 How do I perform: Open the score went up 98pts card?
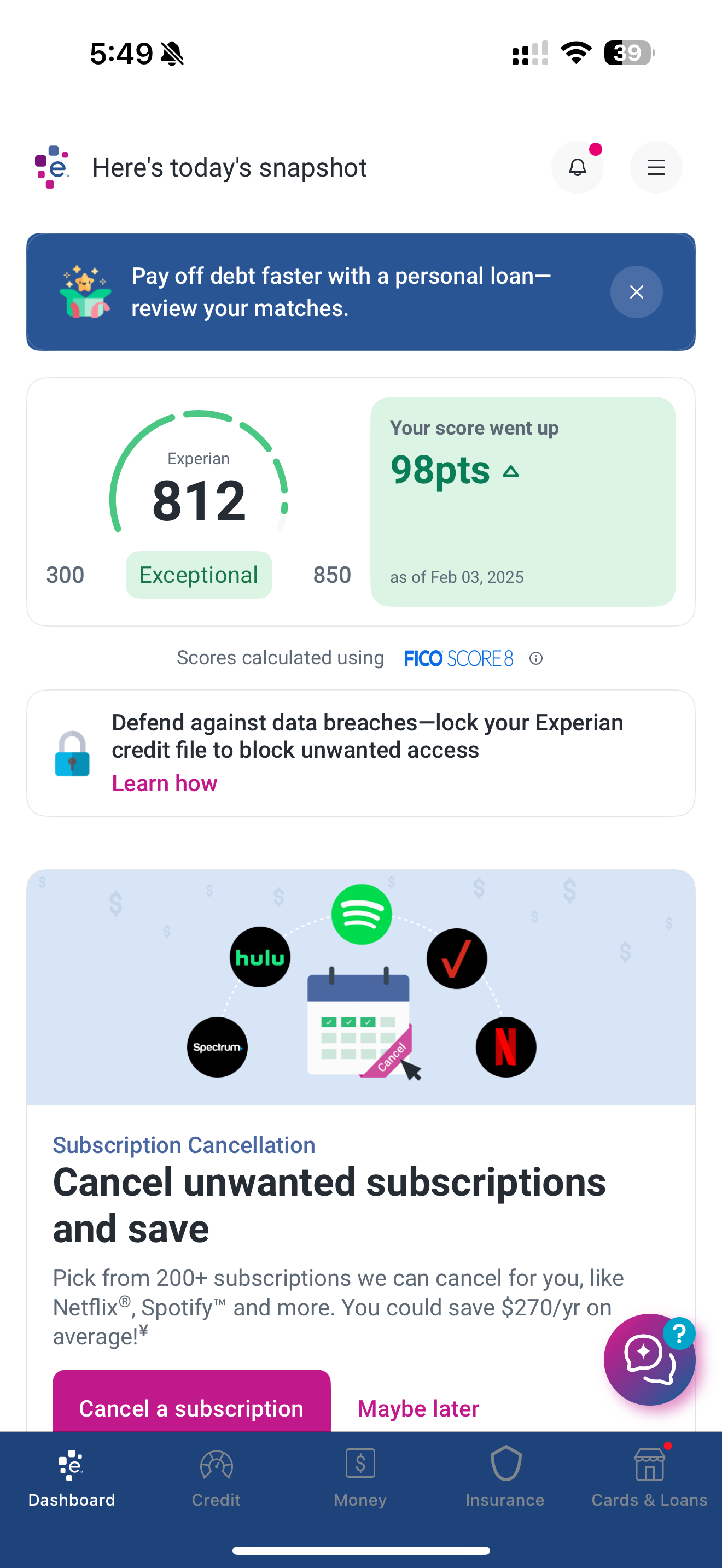point(523,501)
